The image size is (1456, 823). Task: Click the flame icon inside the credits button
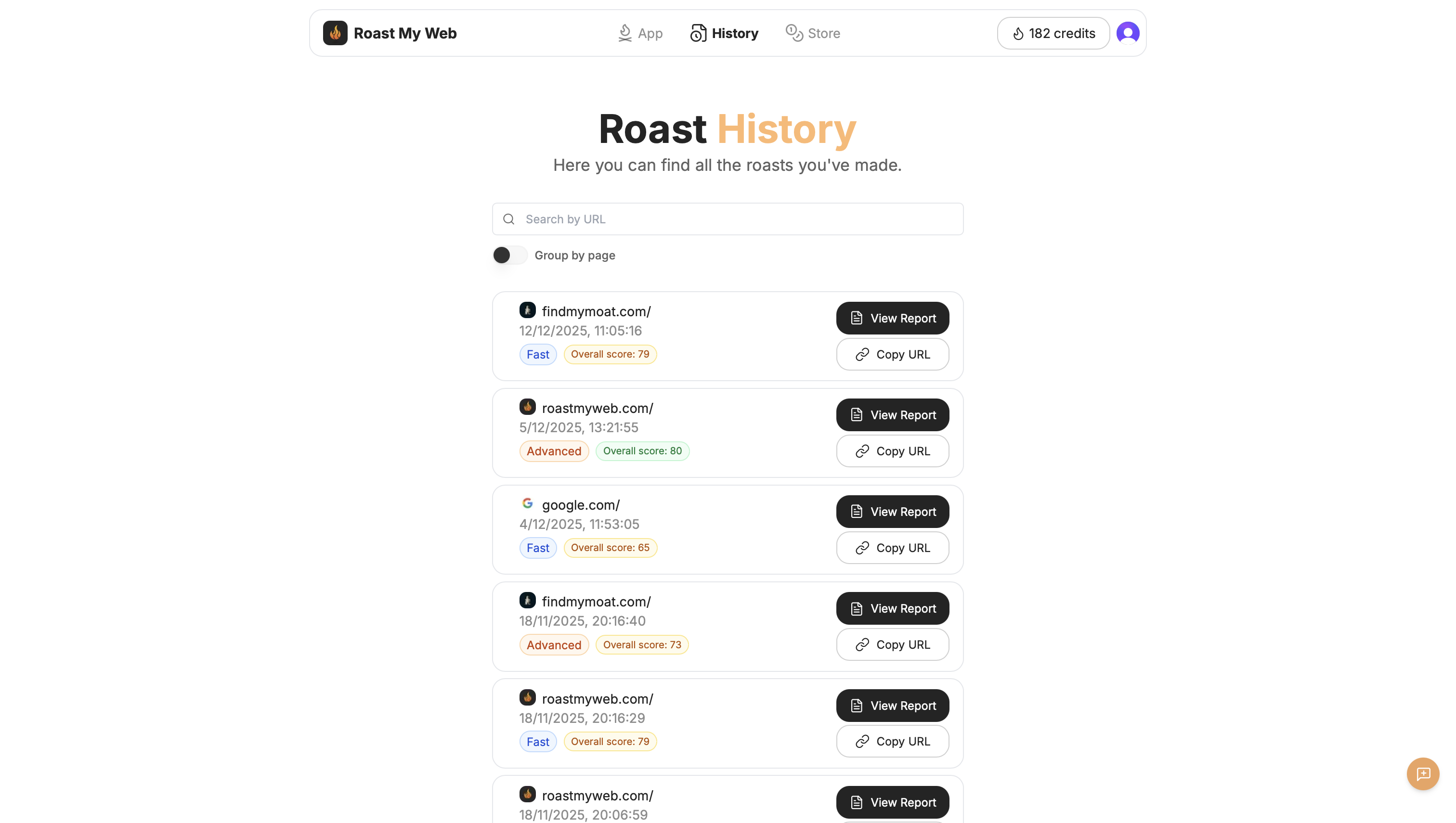[1018, 33]
